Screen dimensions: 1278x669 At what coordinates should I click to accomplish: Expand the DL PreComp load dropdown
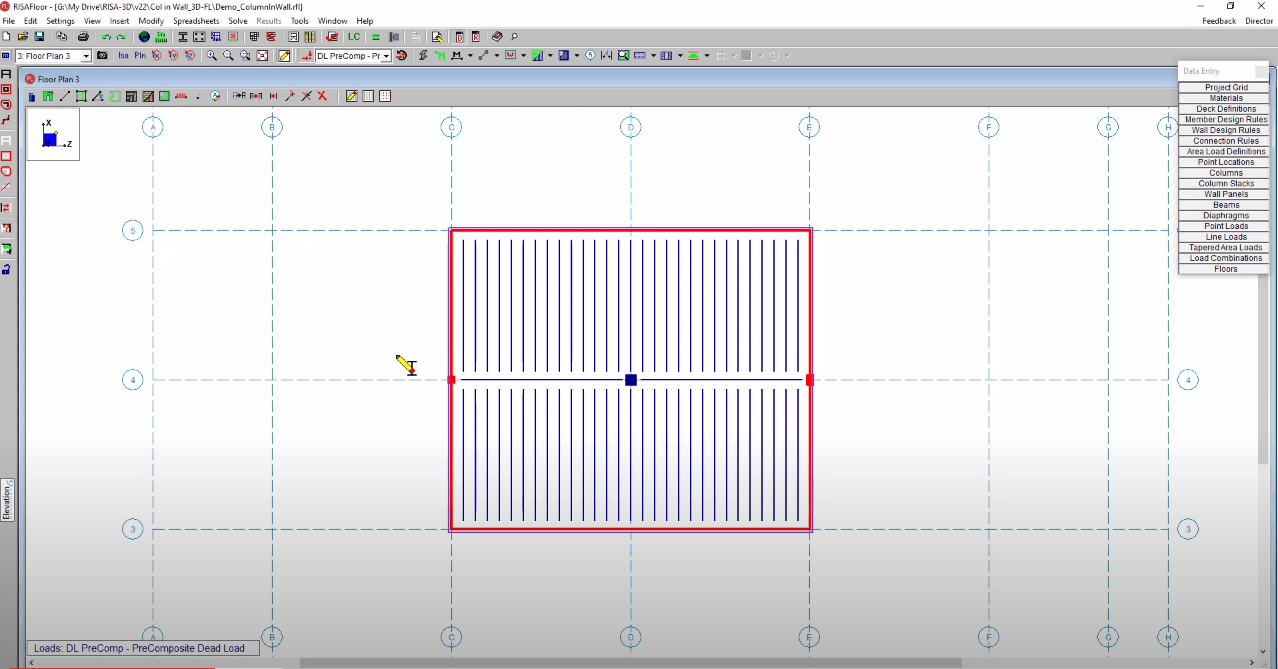point(386,56)
